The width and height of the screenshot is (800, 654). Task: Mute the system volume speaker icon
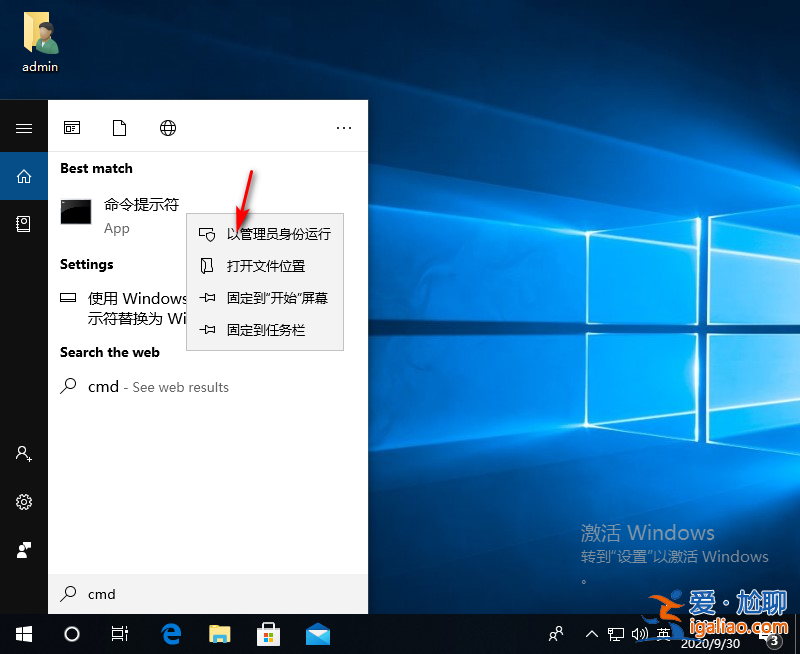pyautogui.click(x=640, y=634)
